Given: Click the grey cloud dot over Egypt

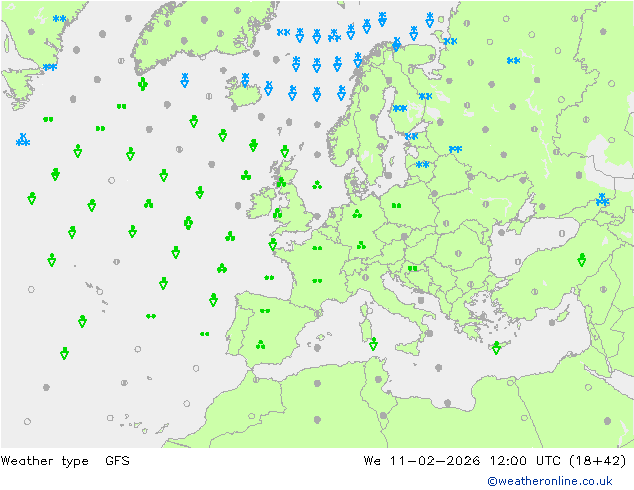Looking at the screenshot, I should point(607,421).
